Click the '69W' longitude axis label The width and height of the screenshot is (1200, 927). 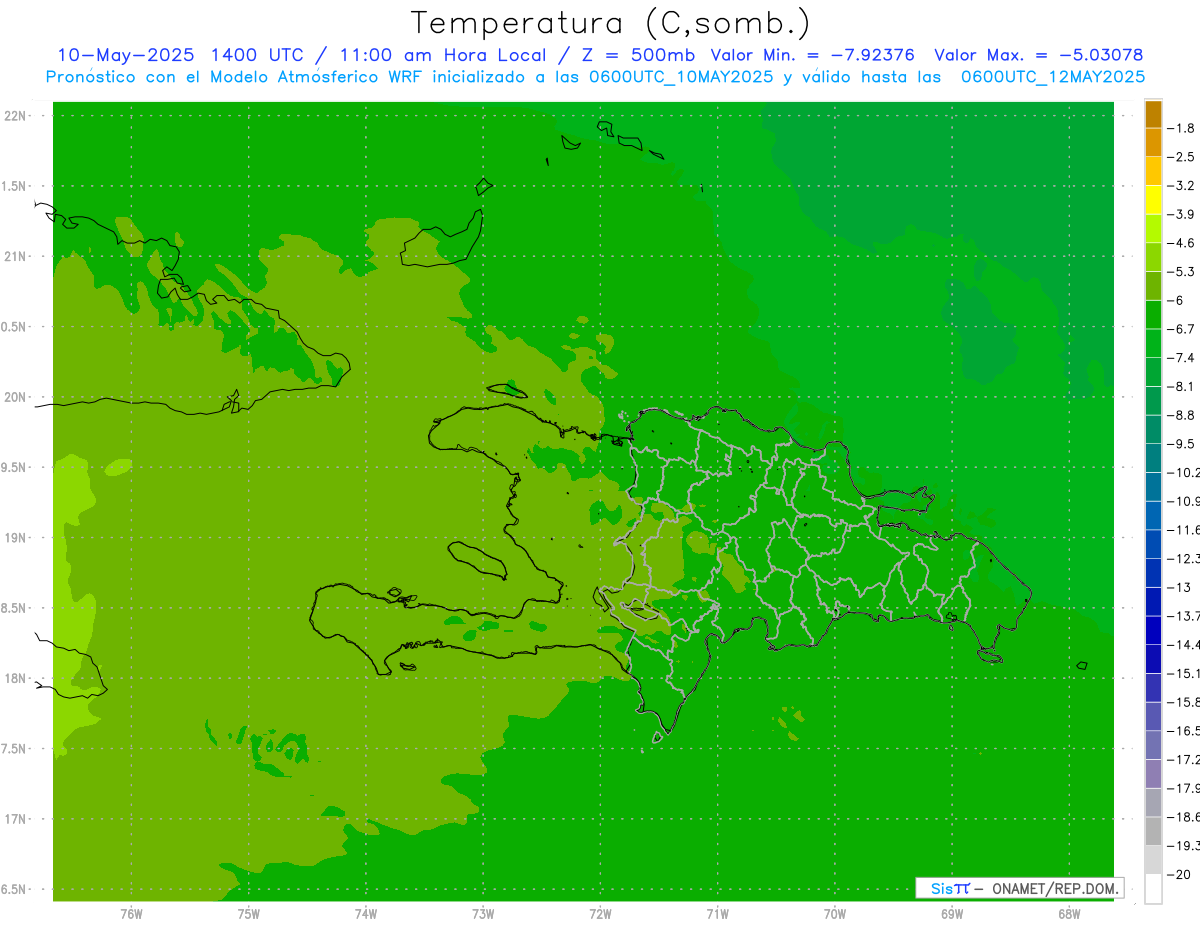point(952,913)
